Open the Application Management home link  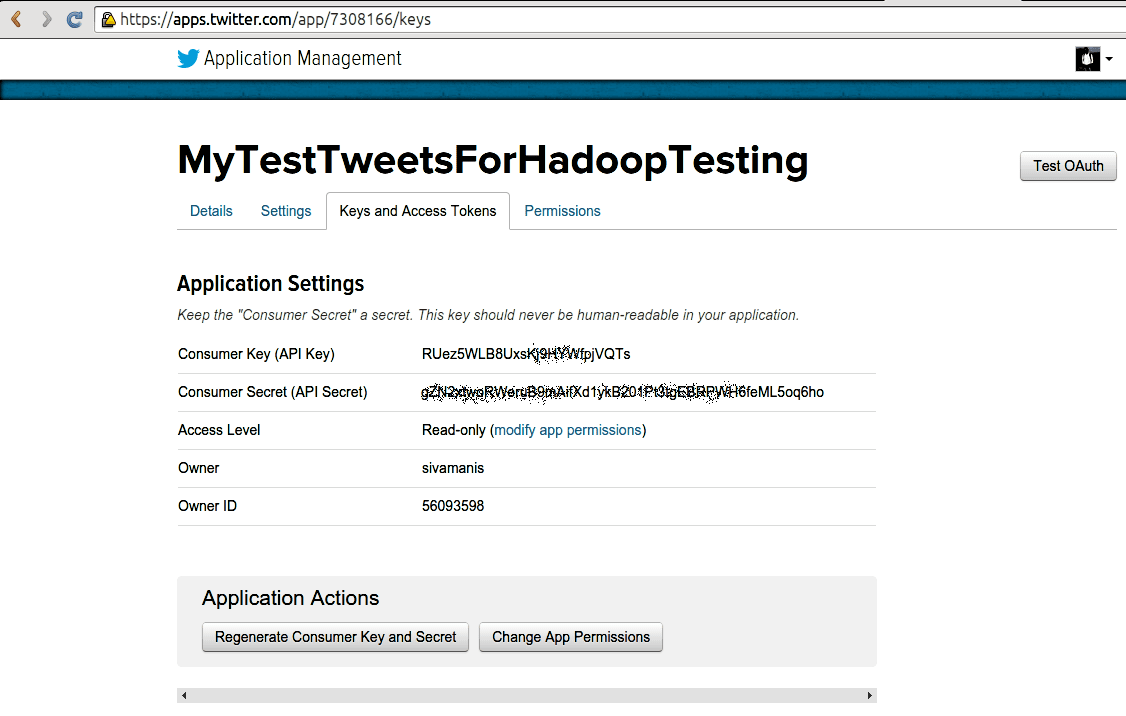tap(302, 58)
